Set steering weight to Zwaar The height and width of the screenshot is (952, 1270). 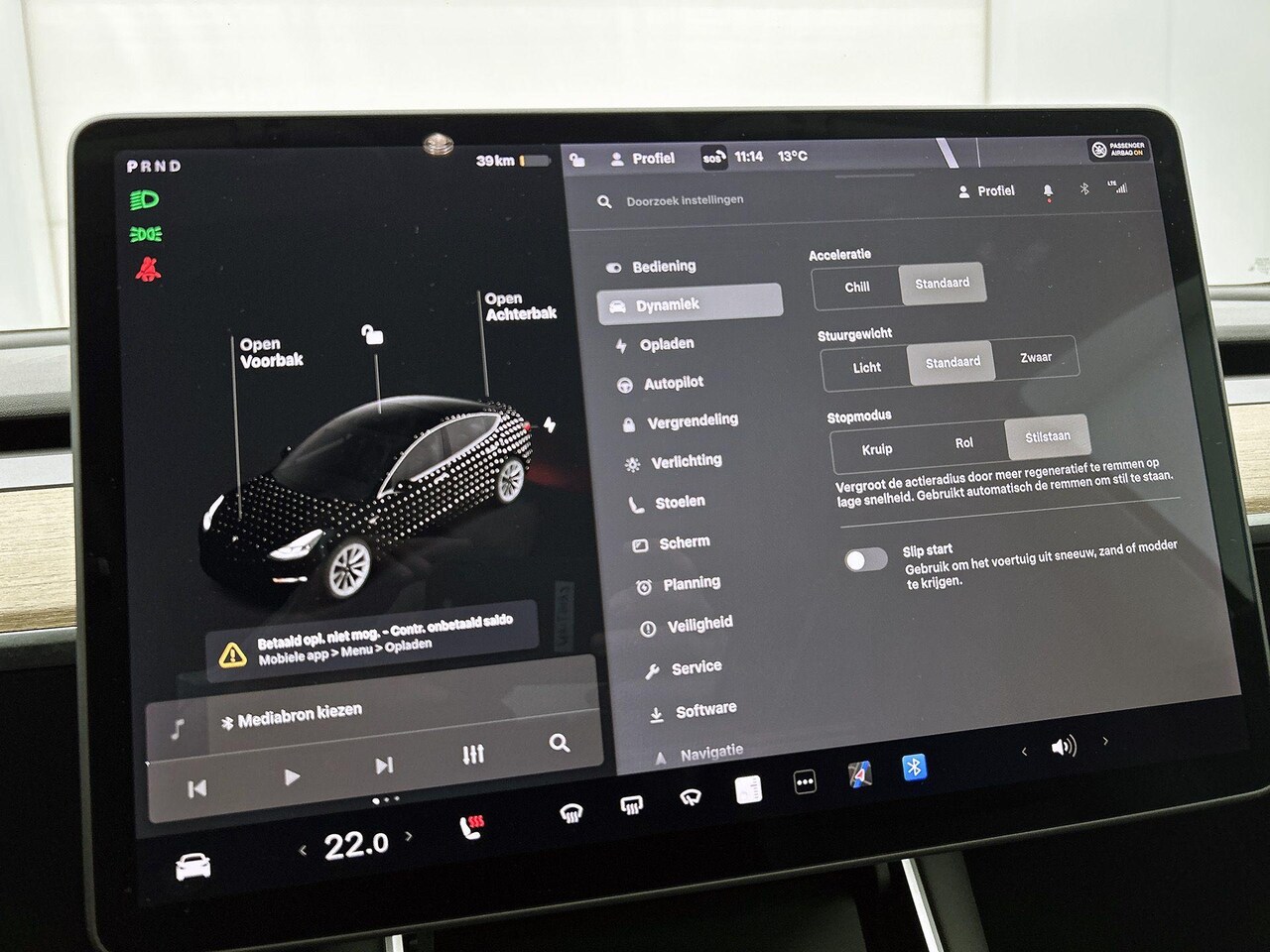1035,358
